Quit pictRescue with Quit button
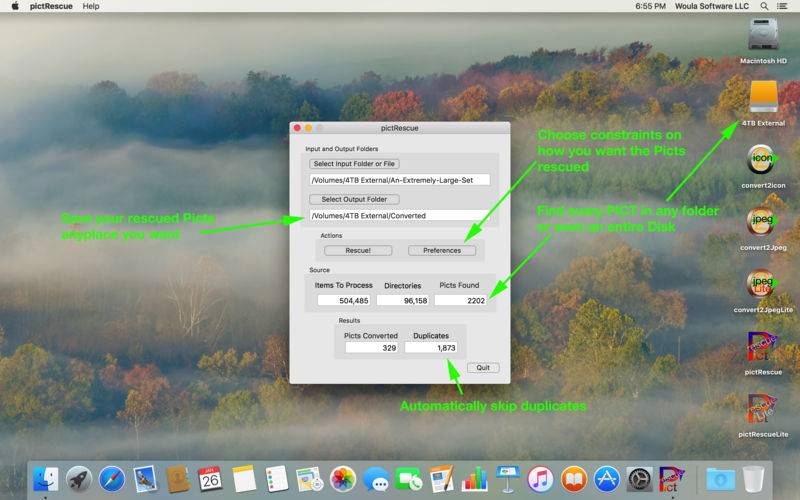Image resolution: width=800 pixels, height=500 pixels. (x=483, y=367)
